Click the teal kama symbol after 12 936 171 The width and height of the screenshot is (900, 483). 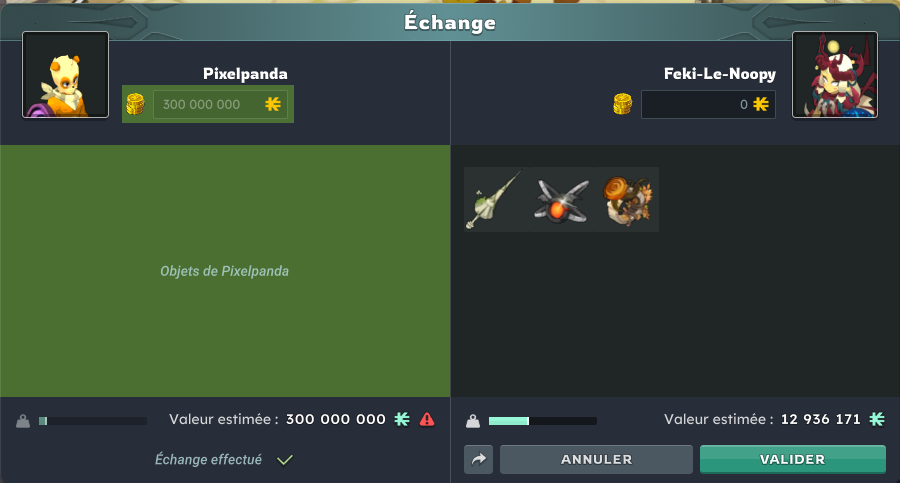point(876,419)
